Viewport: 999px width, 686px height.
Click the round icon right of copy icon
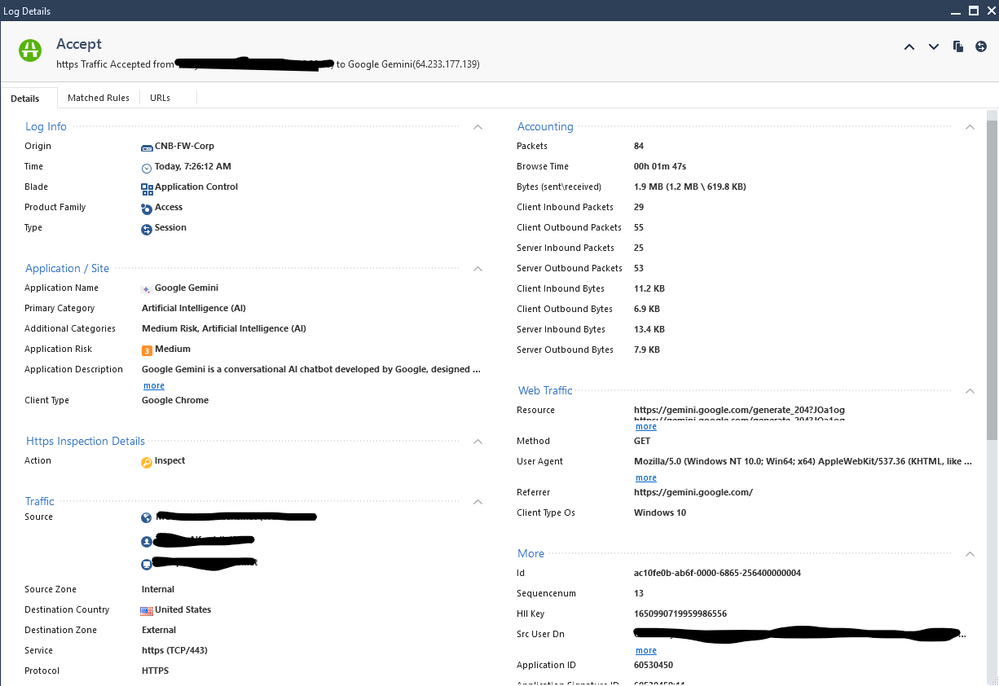coord(981,46)
